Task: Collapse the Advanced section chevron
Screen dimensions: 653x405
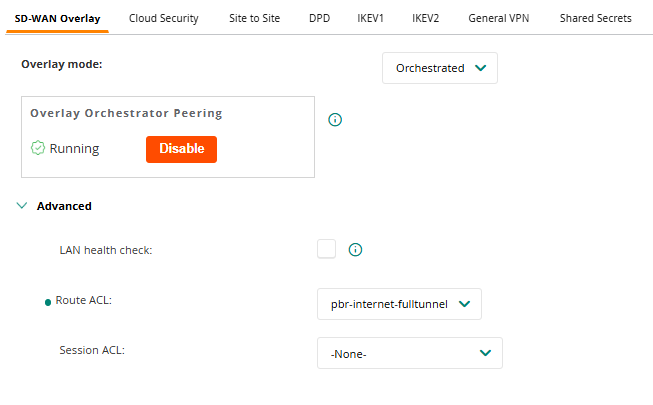Action: [x=22, y=206]
